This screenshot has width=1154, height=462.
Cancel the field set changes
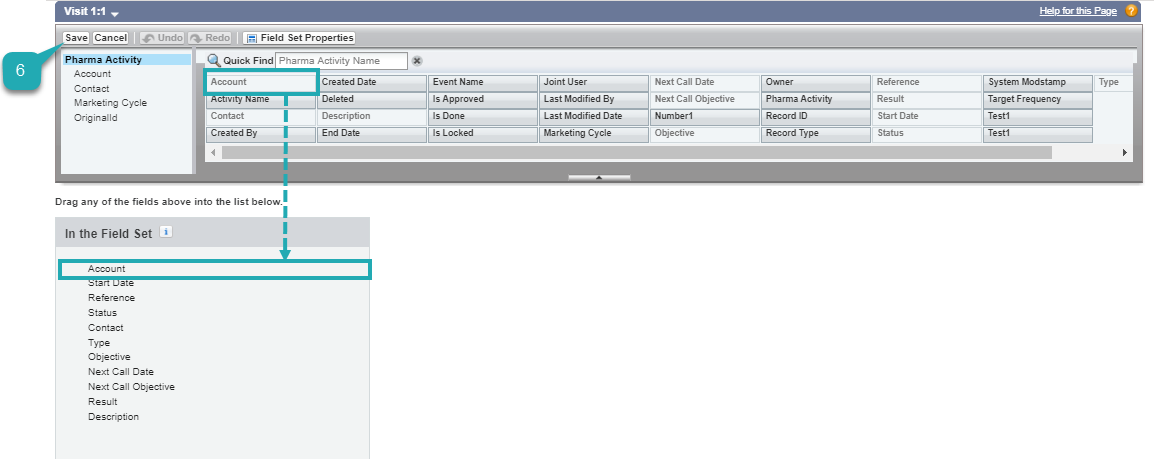(111, 38)
